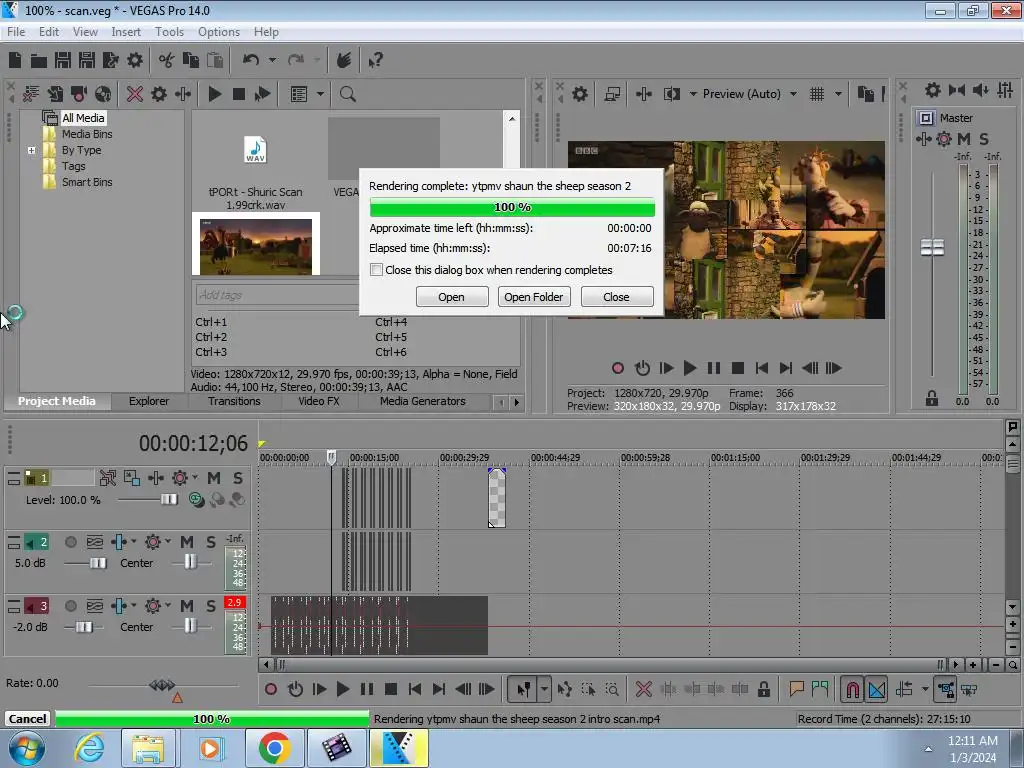Screen dimensions: 1024x768
Task: Undo last action with arrow icon
Action: 251,60
